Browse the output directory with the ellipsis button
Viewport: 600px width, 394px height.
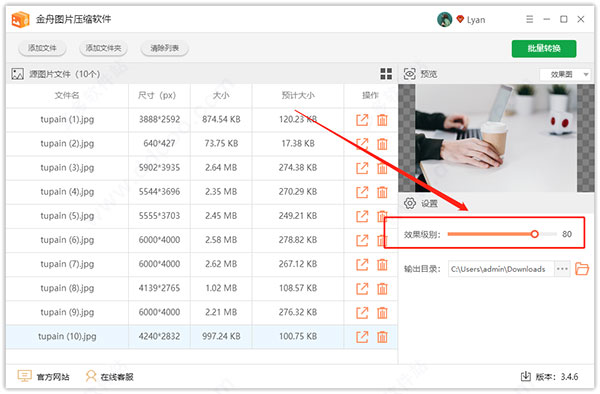(x=562, y=269)
